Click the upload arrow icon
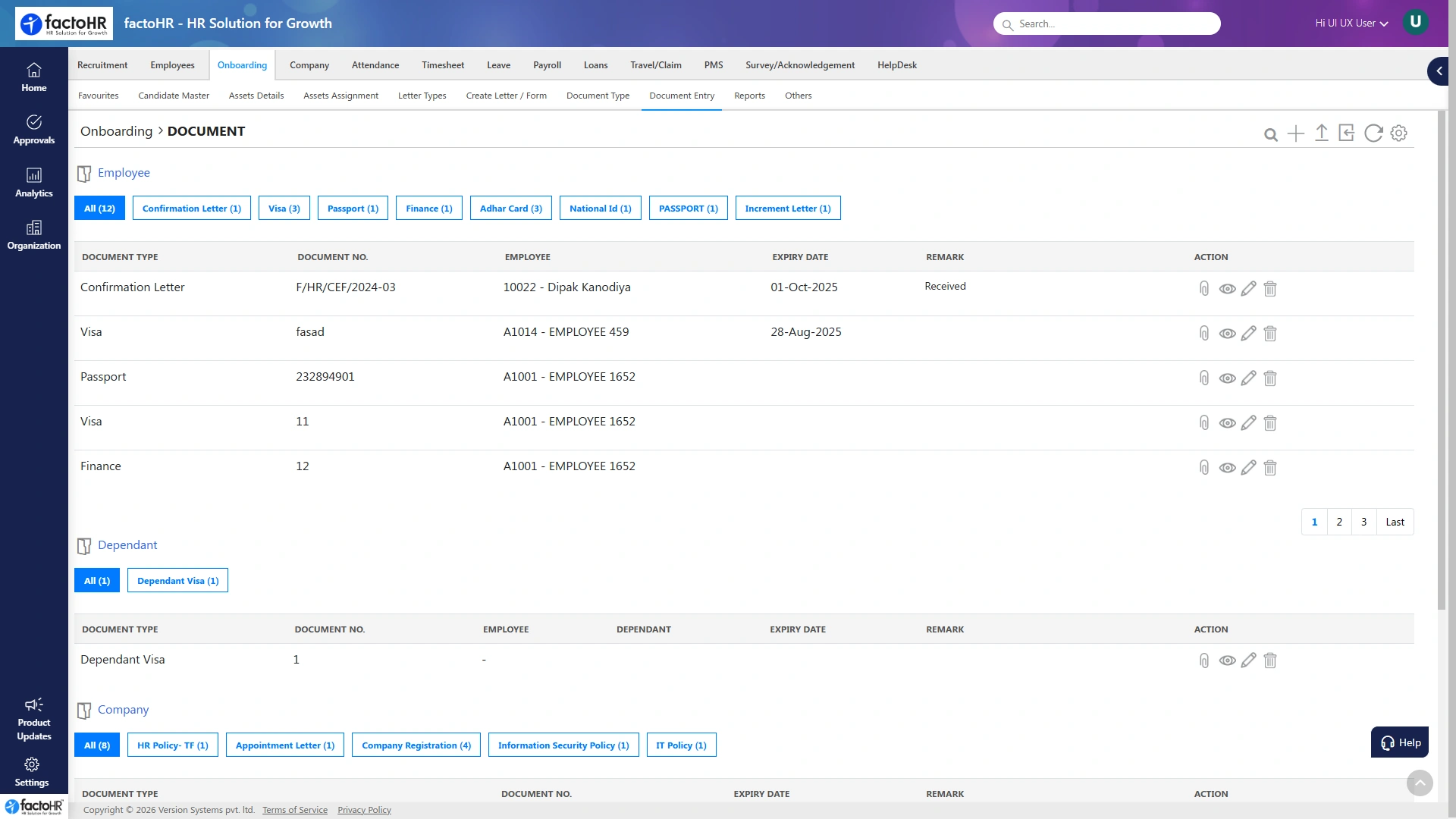1456x819 pixels. (x=1322, y=133)
